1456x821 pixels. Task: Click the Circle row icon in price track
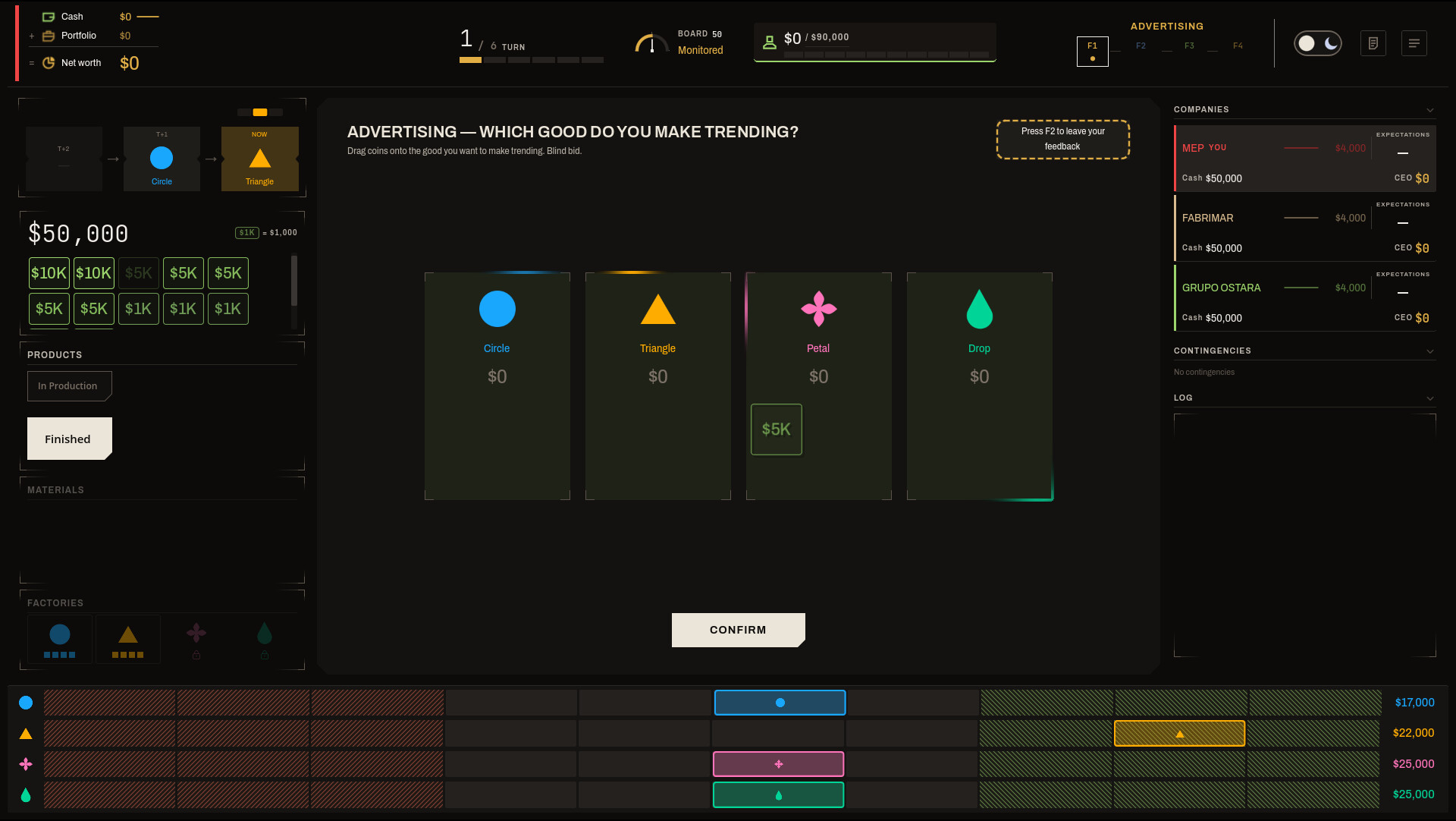tap(26, 703)
